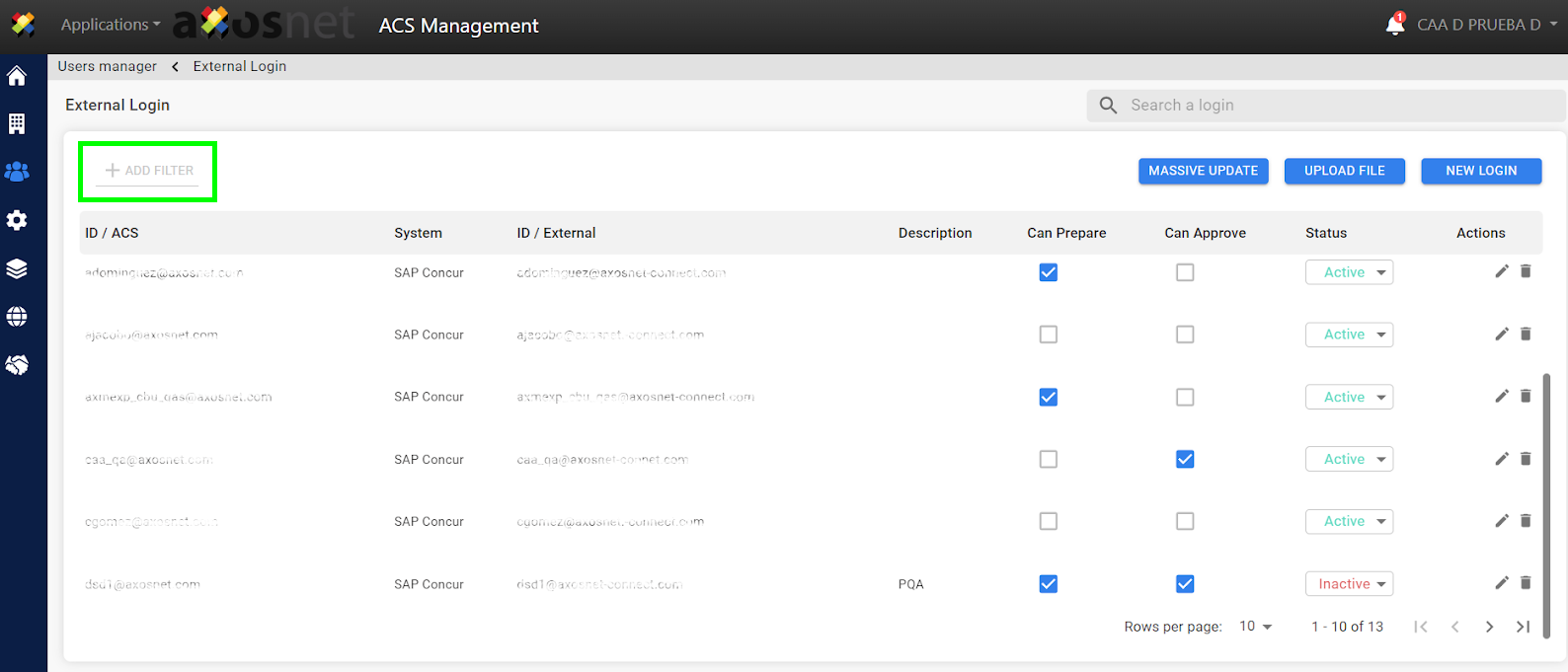Open notifications bell icon
The height and width of the screenshot is (672, 1568).
point(1394,25)
